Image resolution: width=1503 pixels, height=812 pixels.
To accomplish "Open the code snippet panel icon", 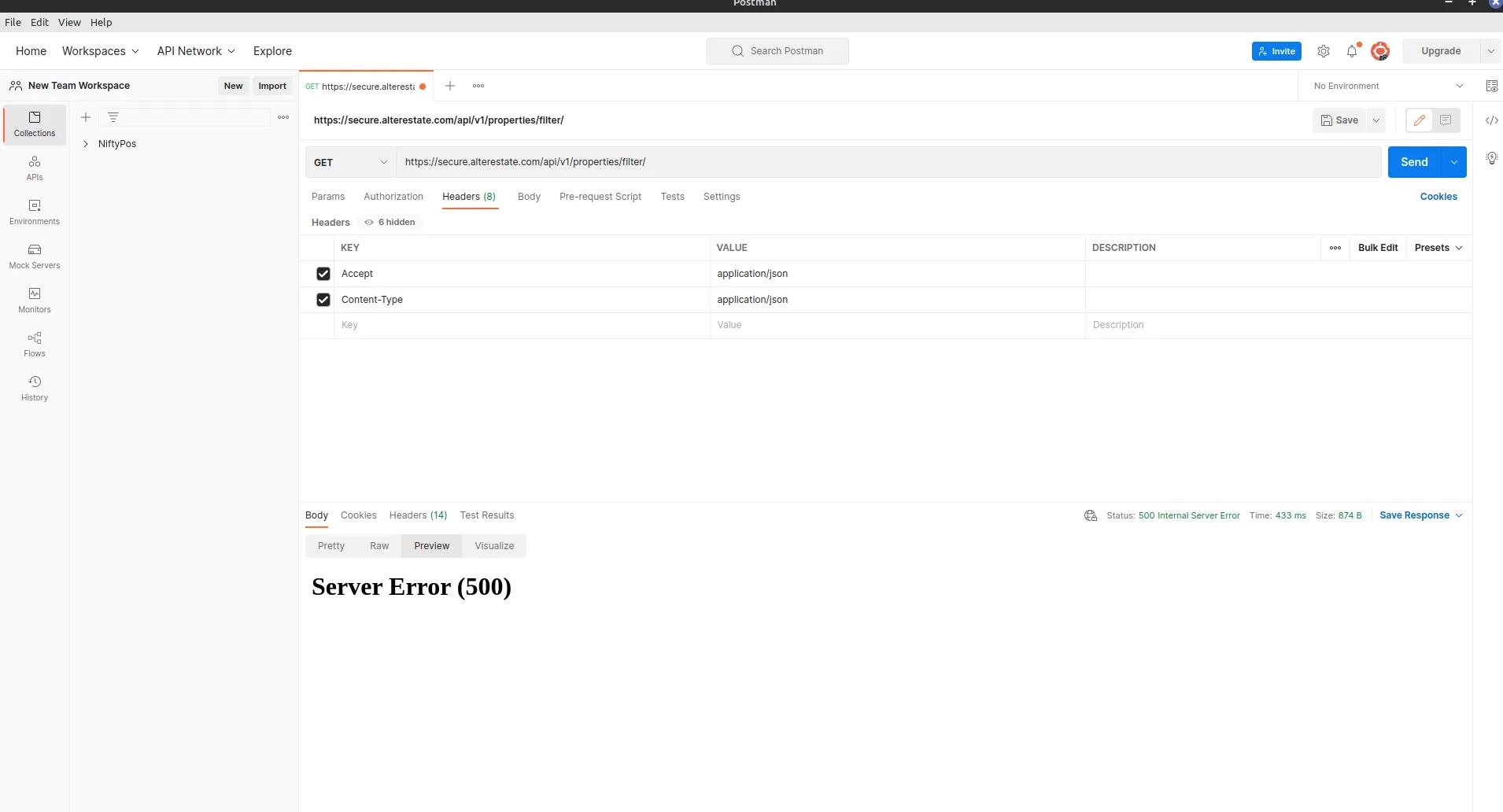I will pyautogui.click(x=1491, y=120).
